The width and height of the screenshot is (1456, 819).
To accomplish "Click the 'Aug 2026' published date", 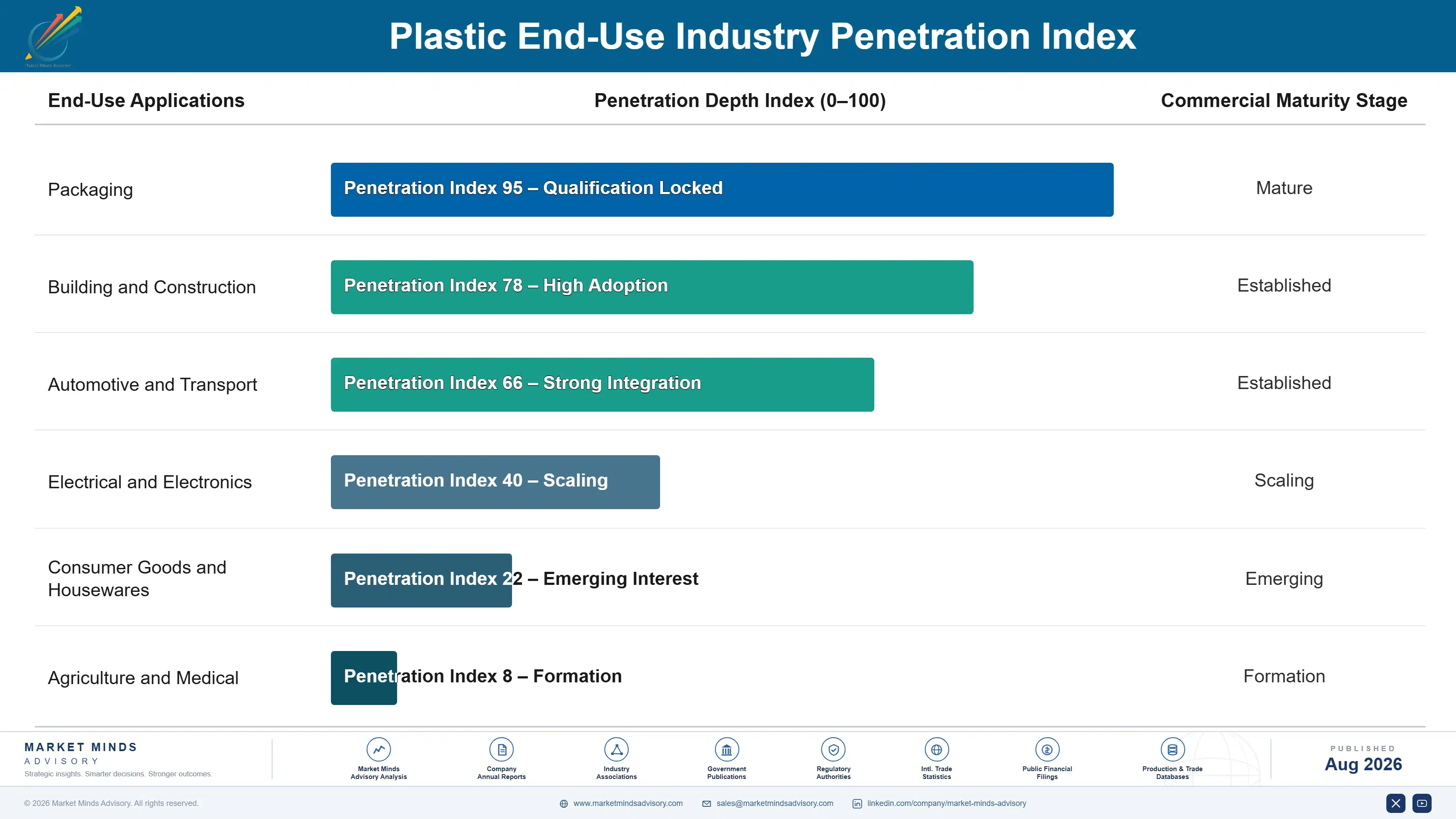I will [1363, 764].
